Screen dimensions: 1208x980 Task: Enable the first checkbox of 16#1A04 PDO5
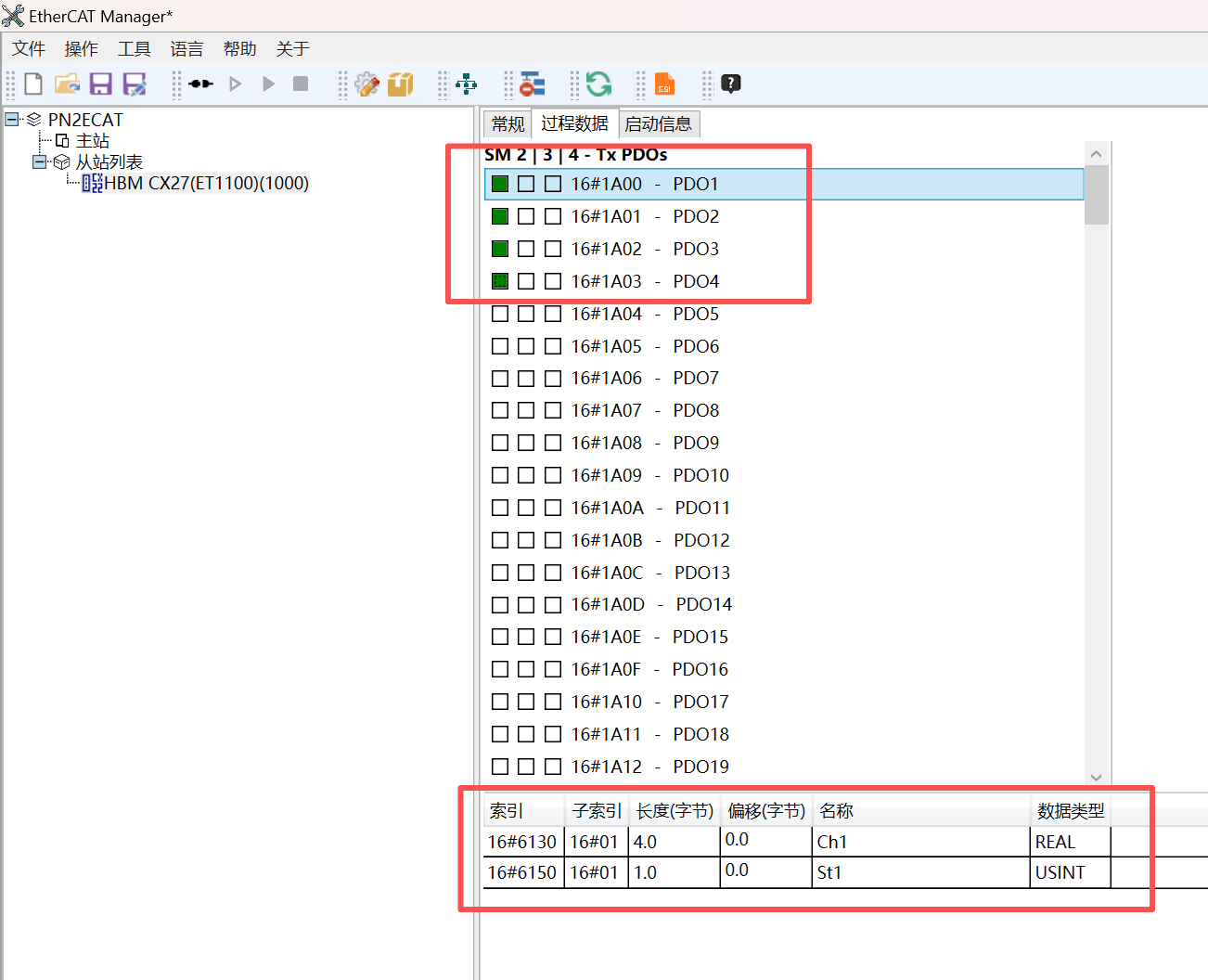pos(500,314)
